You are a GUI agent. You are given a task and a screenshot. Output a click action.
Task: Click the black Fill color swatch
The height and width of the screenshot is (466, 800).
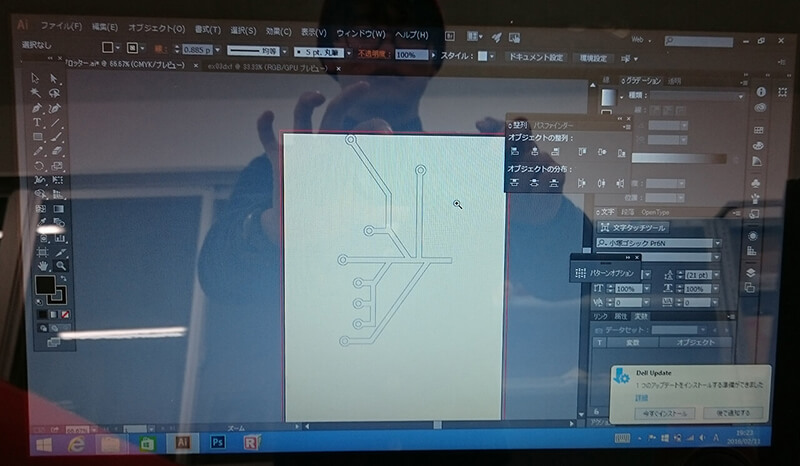click(x=45, y=285)
